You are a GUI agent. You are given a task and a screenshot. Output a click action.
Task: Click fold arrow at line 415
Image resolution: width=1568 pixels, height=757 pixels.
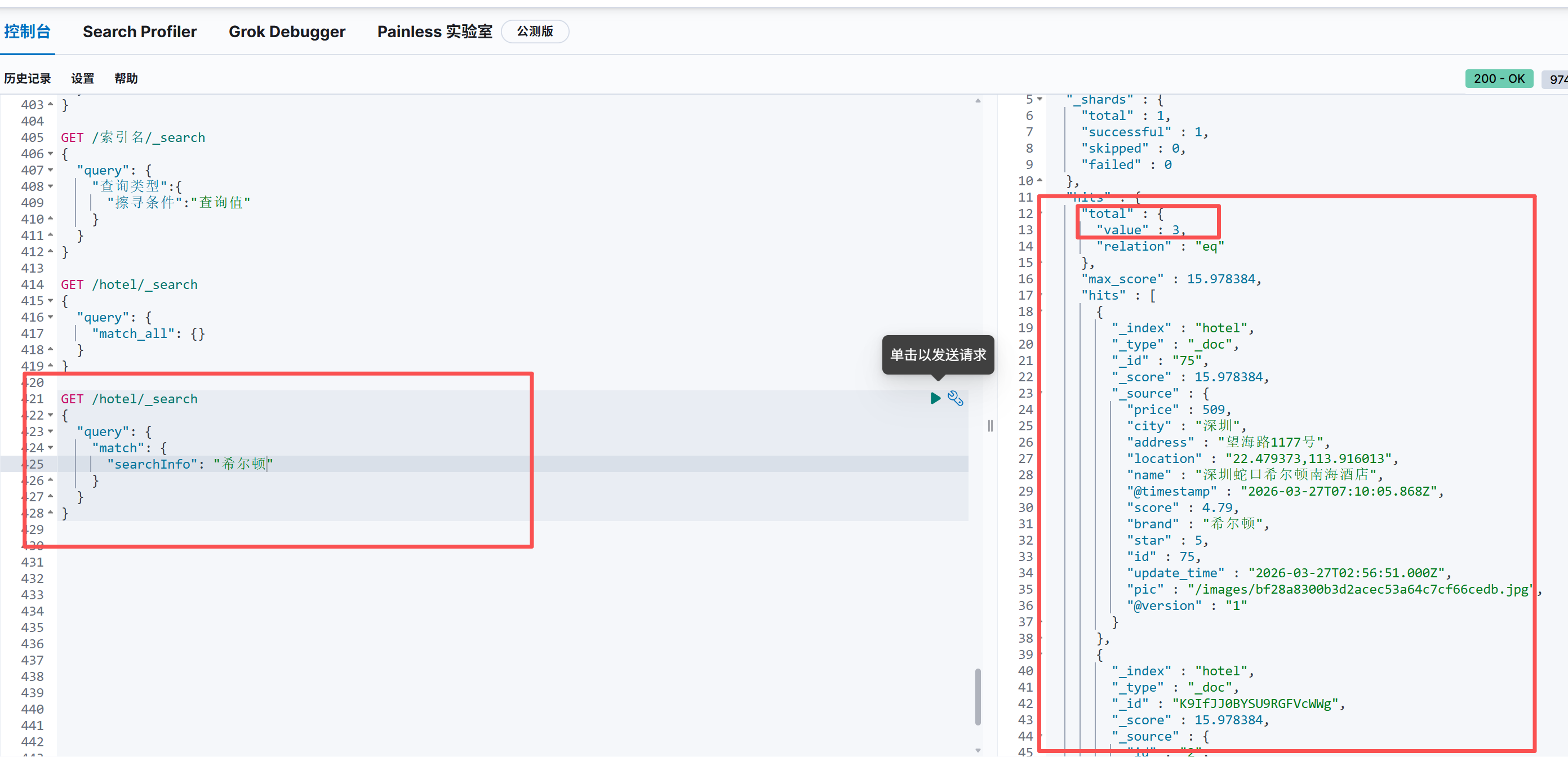51,301
